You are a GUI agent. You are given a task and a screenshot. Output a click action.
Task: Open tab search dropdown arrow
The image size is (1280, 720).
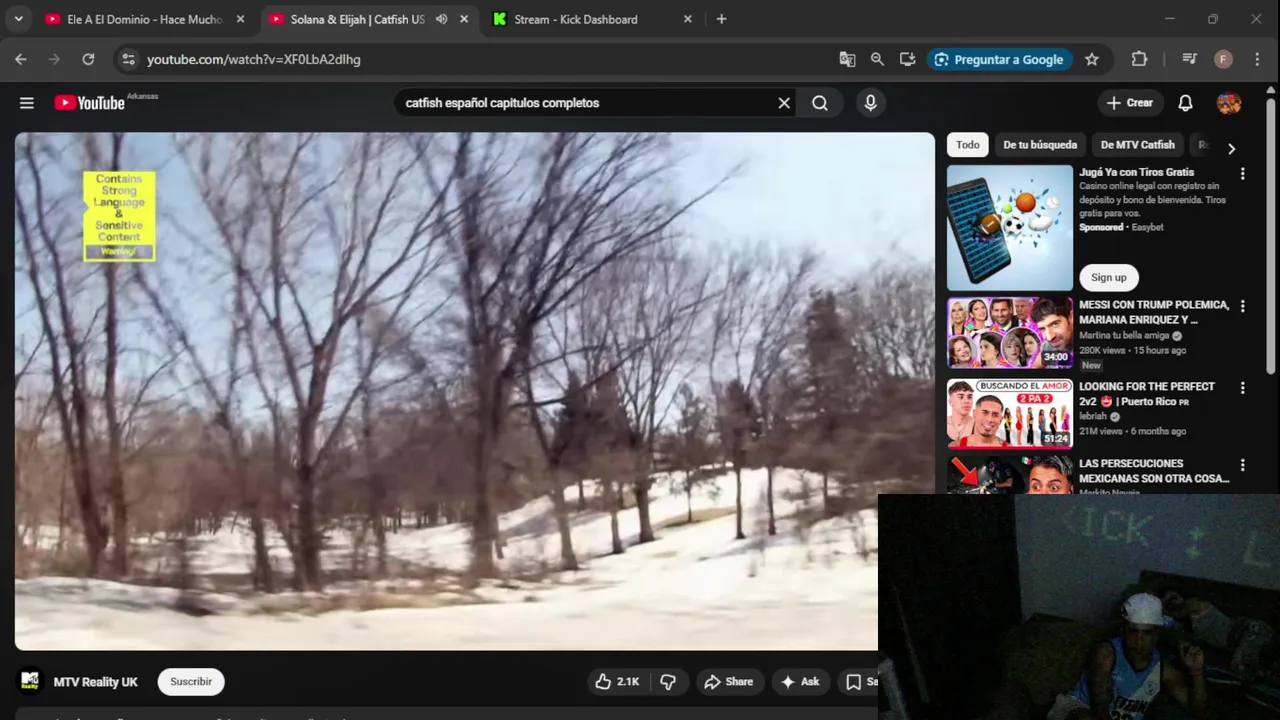click(18, 19)
